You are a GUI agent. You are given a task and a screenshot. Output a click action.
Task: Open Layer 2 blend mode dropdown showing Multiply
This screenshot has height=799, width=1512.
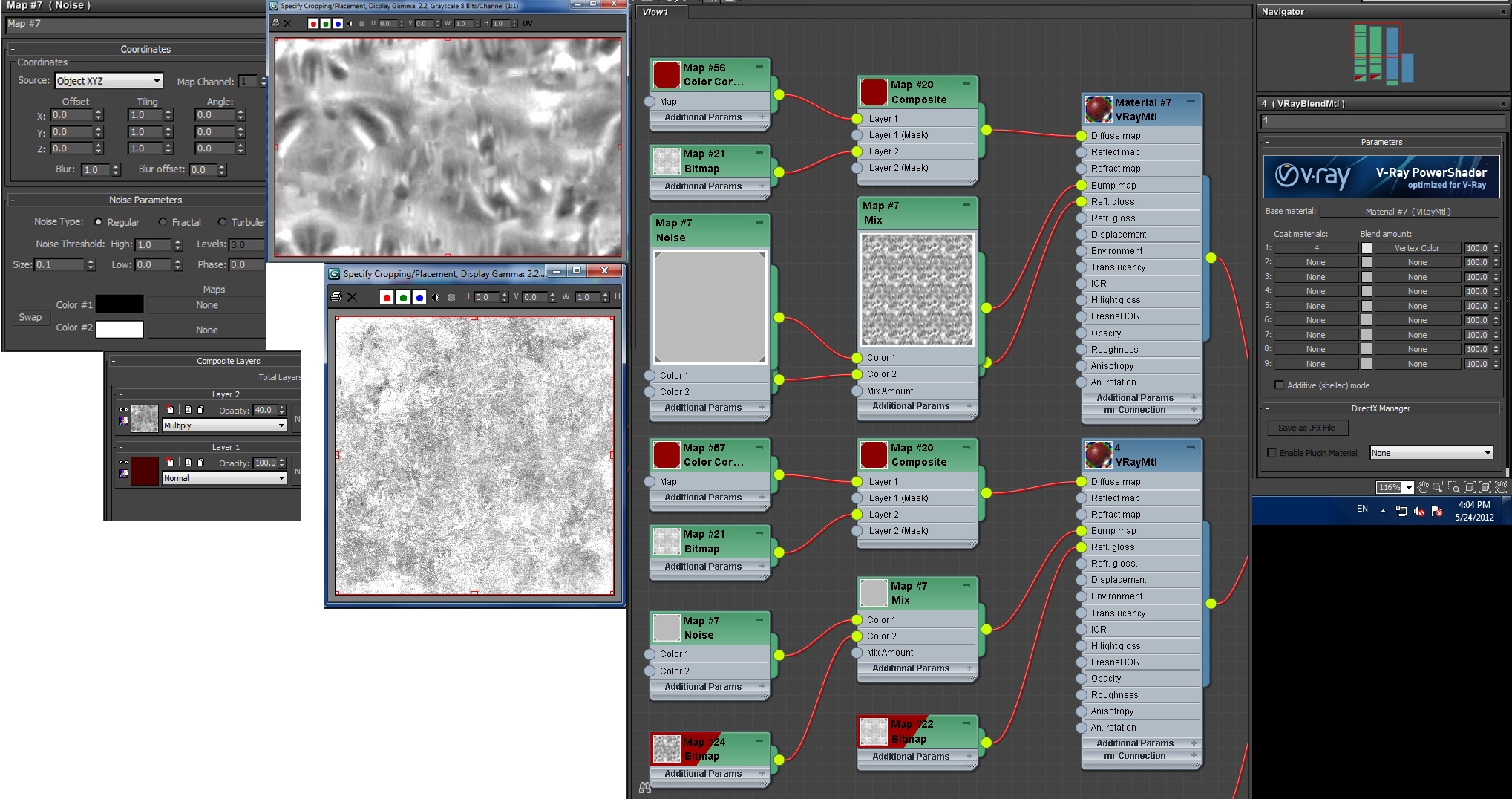[224, 425]
